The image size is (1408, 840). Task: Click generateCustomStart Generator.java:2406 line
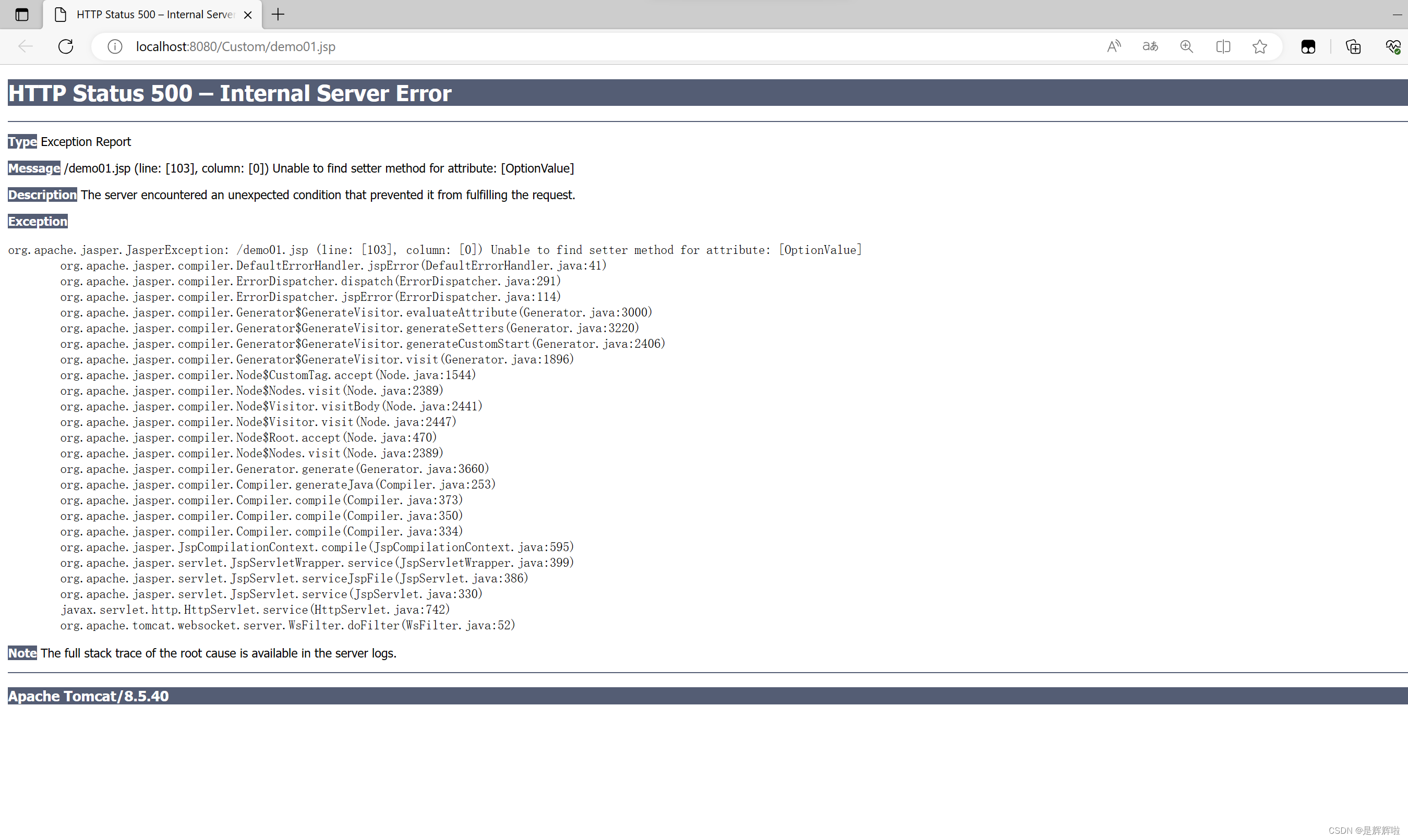coord(363,344)
